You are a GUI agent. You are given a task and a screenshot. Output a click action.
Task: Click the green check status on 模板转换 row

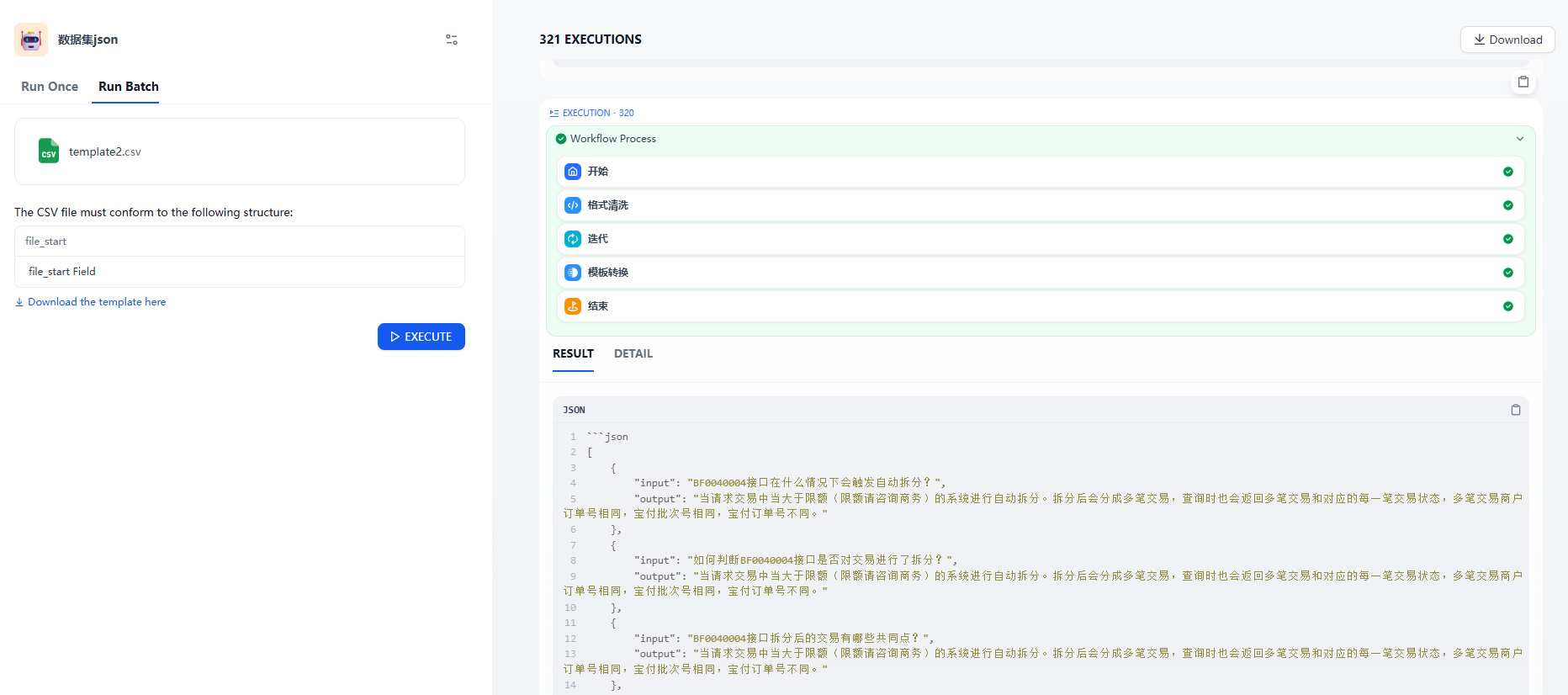(1508, 273)
